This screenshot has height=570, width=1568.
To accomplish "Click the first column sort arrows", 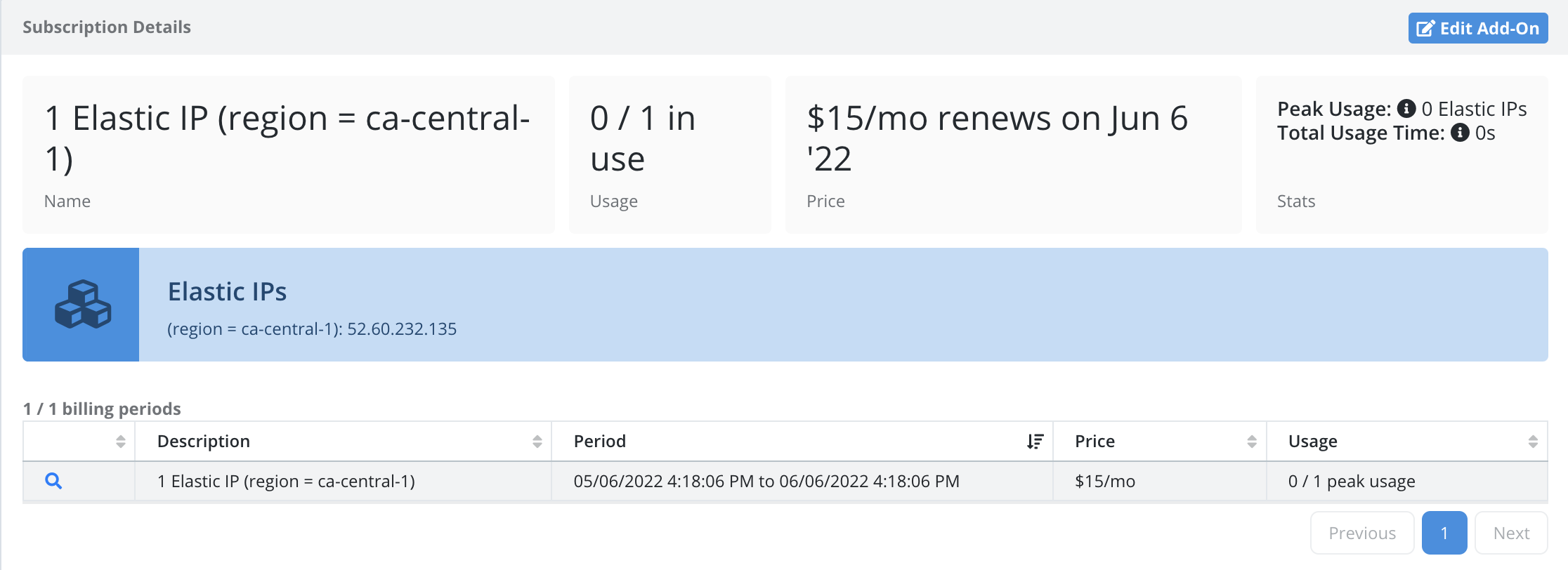I will pyautogui.click(x=121, y=441).
